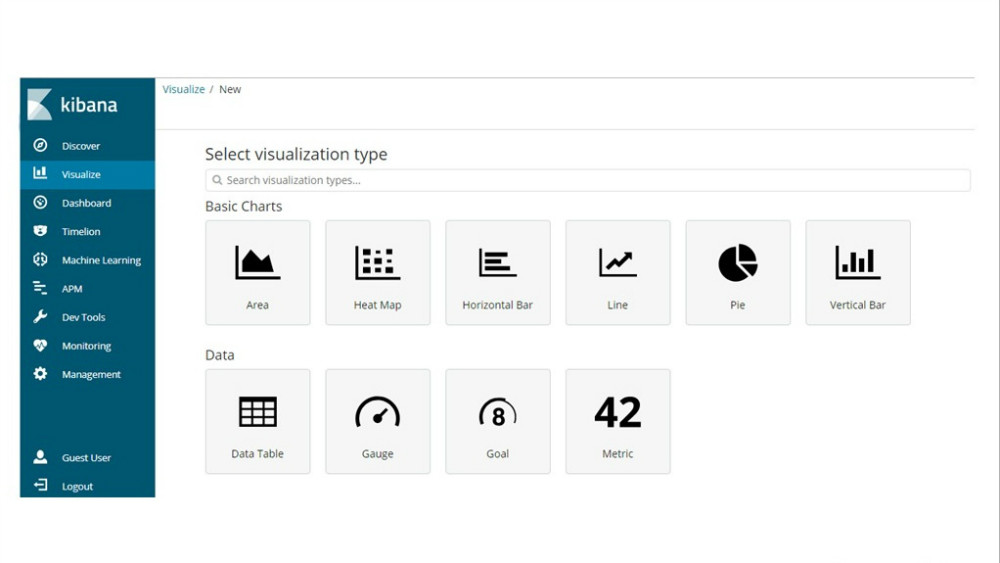The image size is (1000, 563).
Task: Open the Discover compass icon
Action: click(40, 145)
